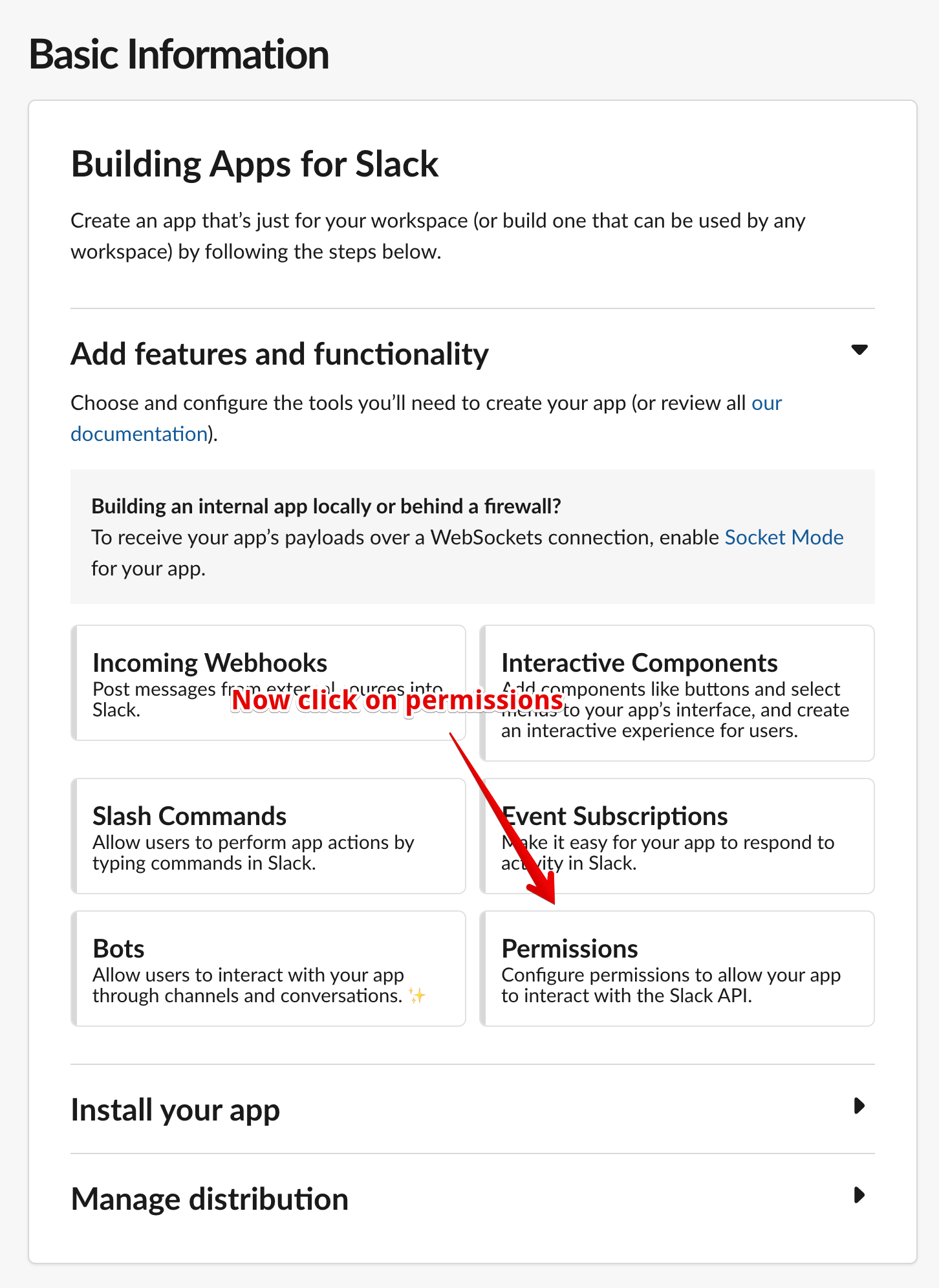The height and width of the screenshot is (1288, 939).
Task: Collapse the Add features and functionality arrow
Action: click(859, 350)
